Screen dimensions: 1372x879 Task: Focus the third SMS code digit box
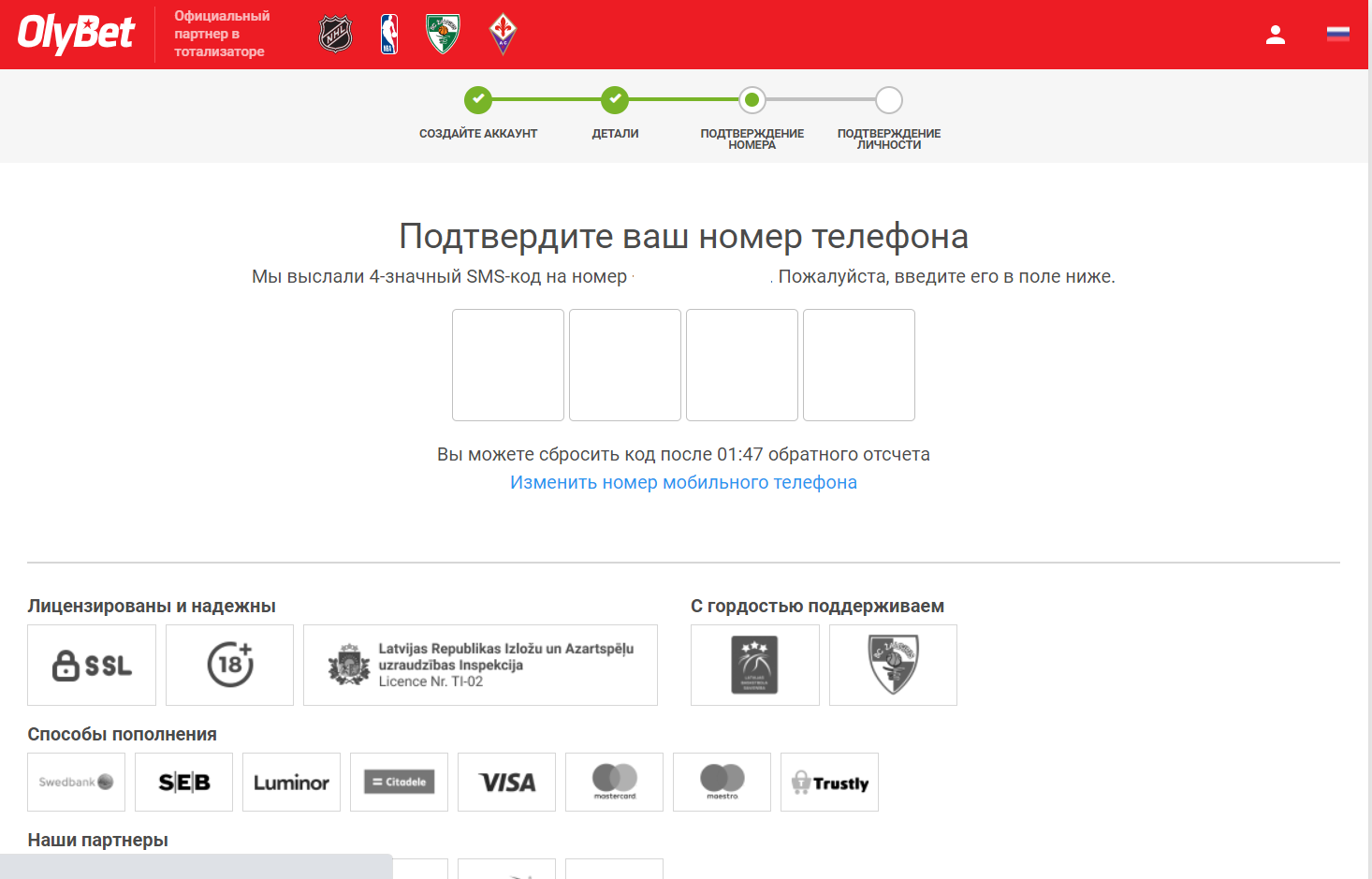[x=742, y=365]
